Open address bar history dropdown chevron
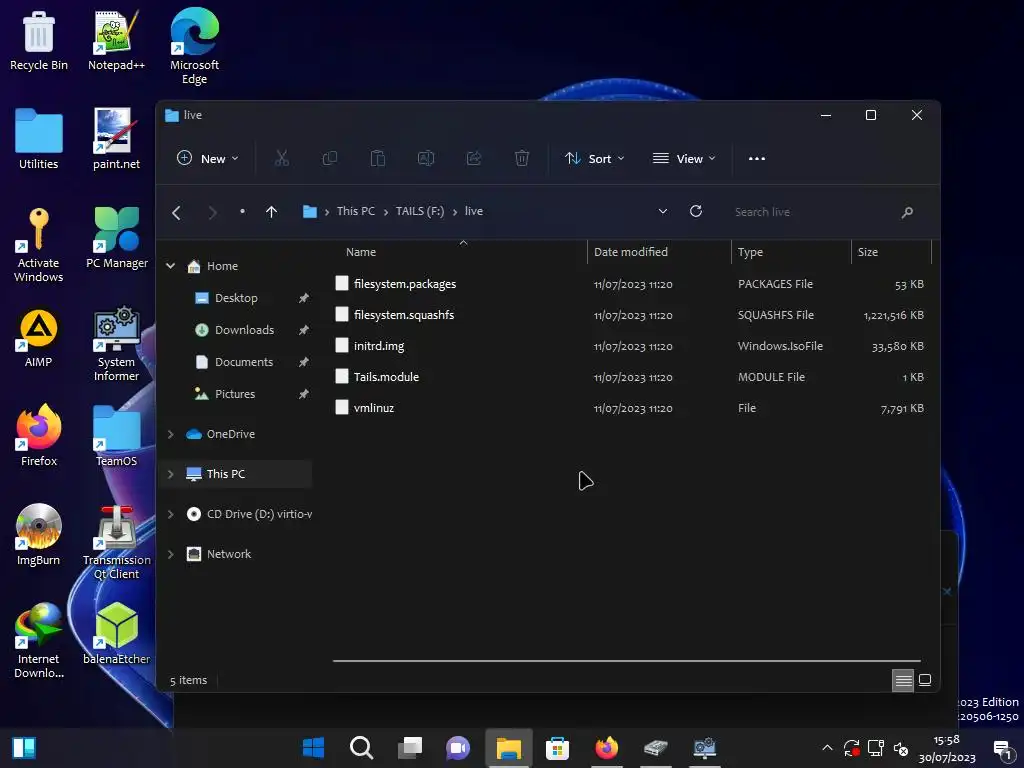This screenshot has width=1024, height=768. click(x=662, y=212)
